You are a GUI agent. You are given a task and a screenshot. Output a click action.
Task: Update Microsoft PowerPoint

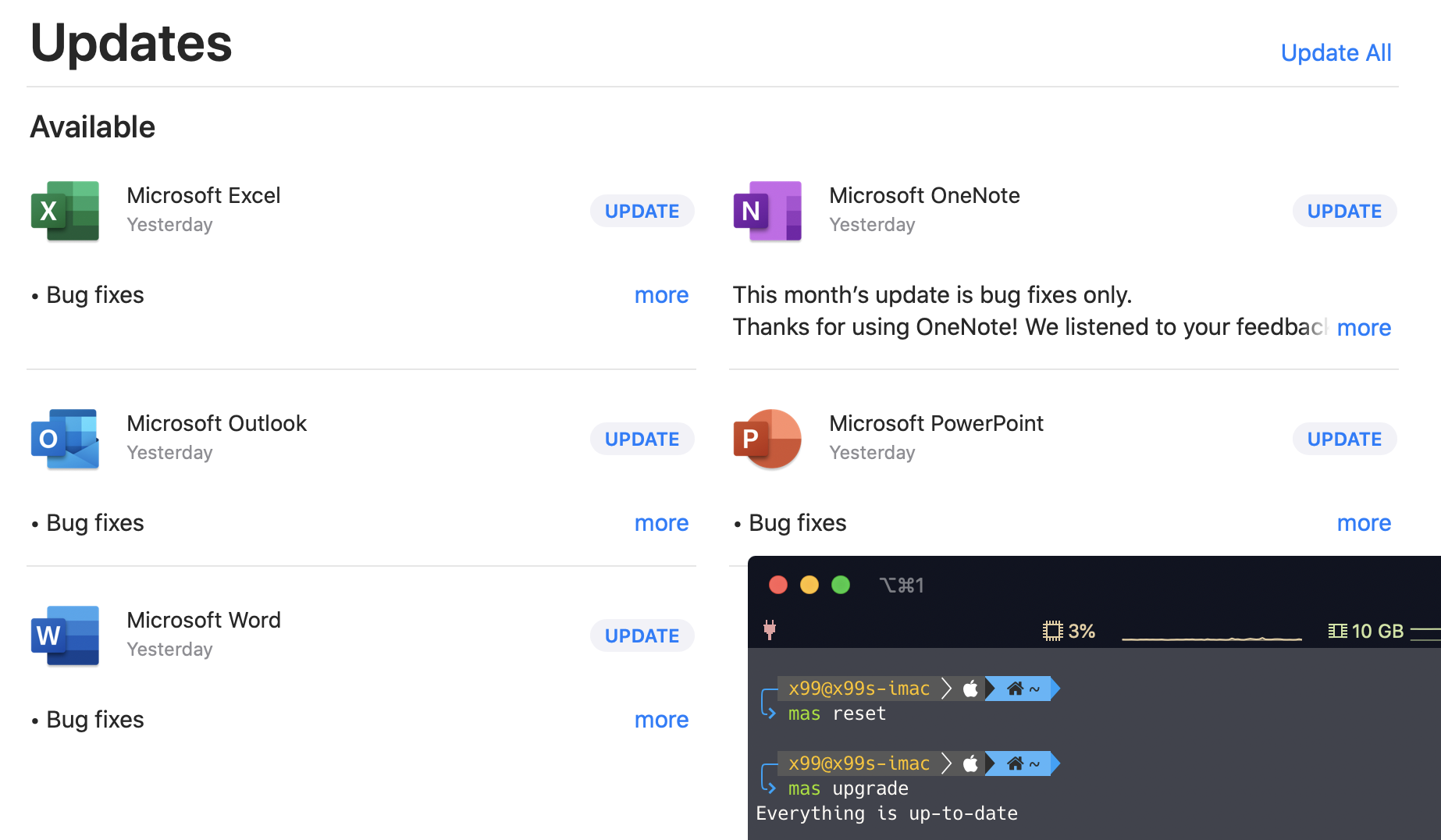point(1344,439)
